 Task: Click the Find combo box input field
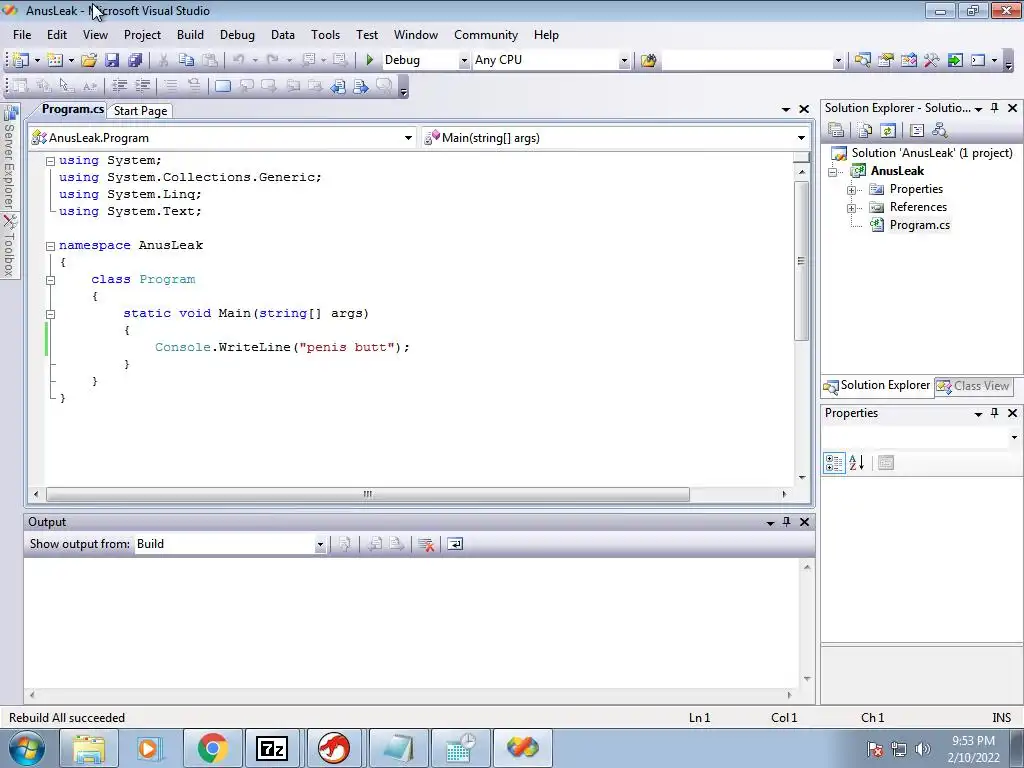pos(747,61)
